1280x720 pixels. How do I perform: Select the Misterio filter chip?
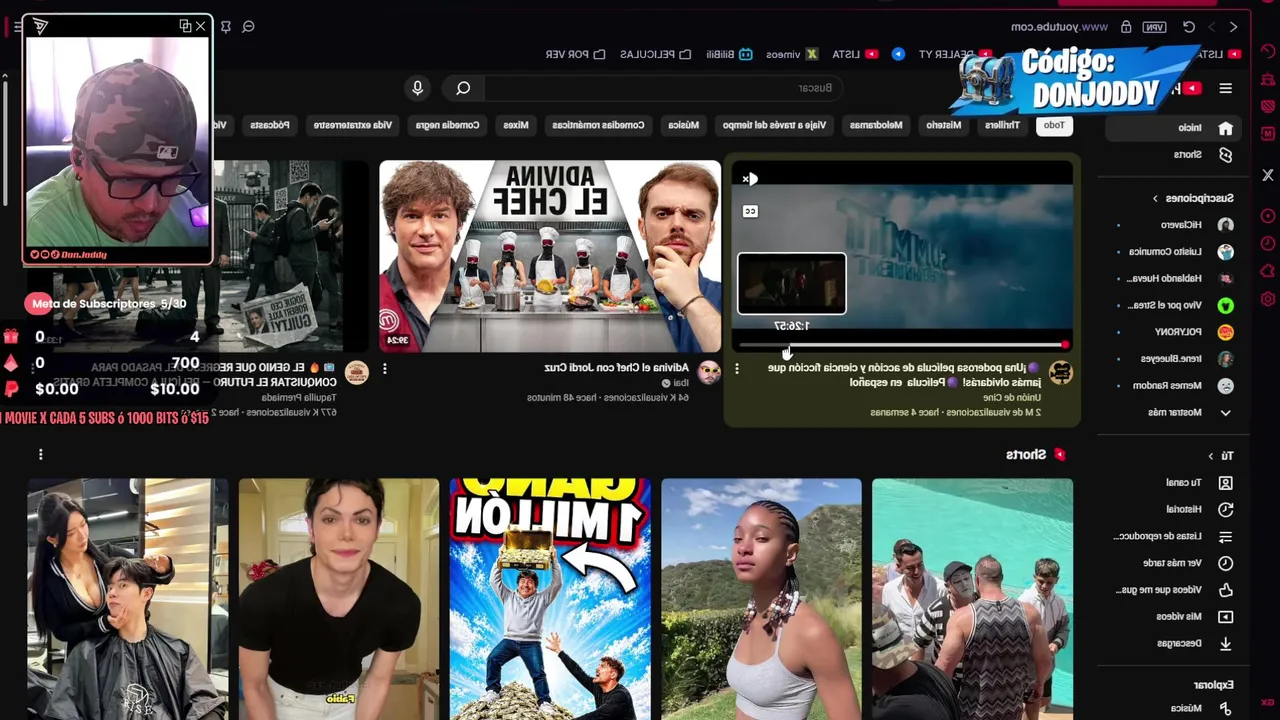pos(943,125)
